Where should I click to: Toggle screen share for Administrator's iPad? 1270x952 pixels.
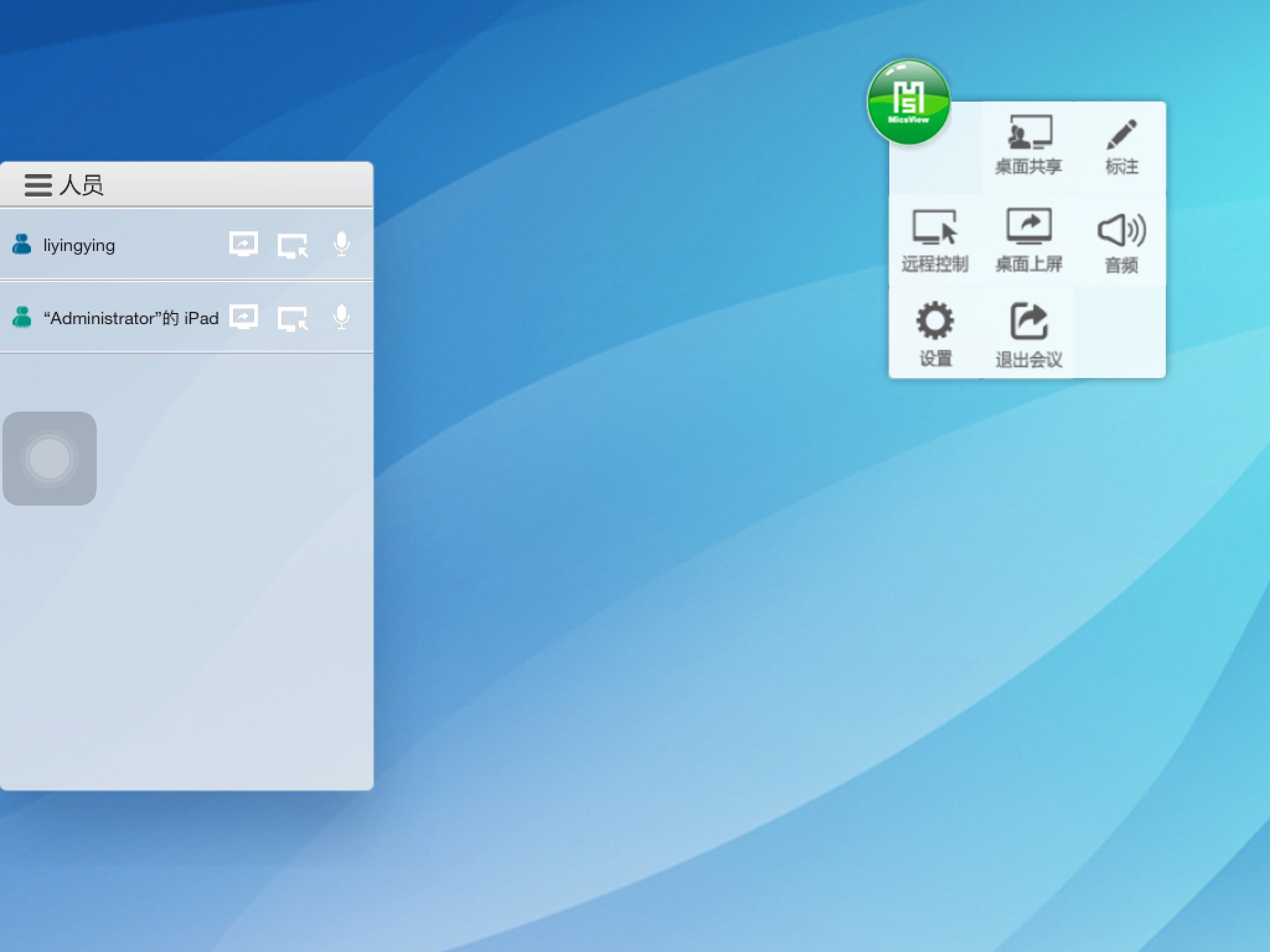point(244,317)
